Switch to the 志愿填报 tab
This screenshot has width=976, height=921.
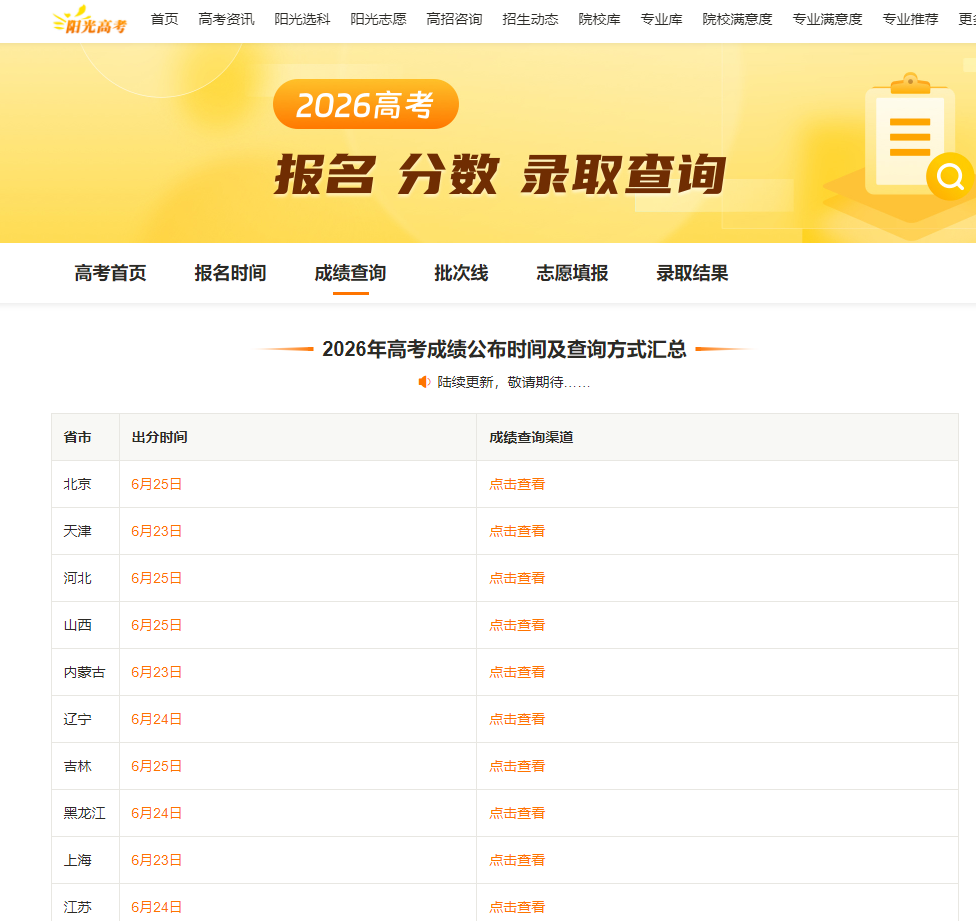pos(572,273)
